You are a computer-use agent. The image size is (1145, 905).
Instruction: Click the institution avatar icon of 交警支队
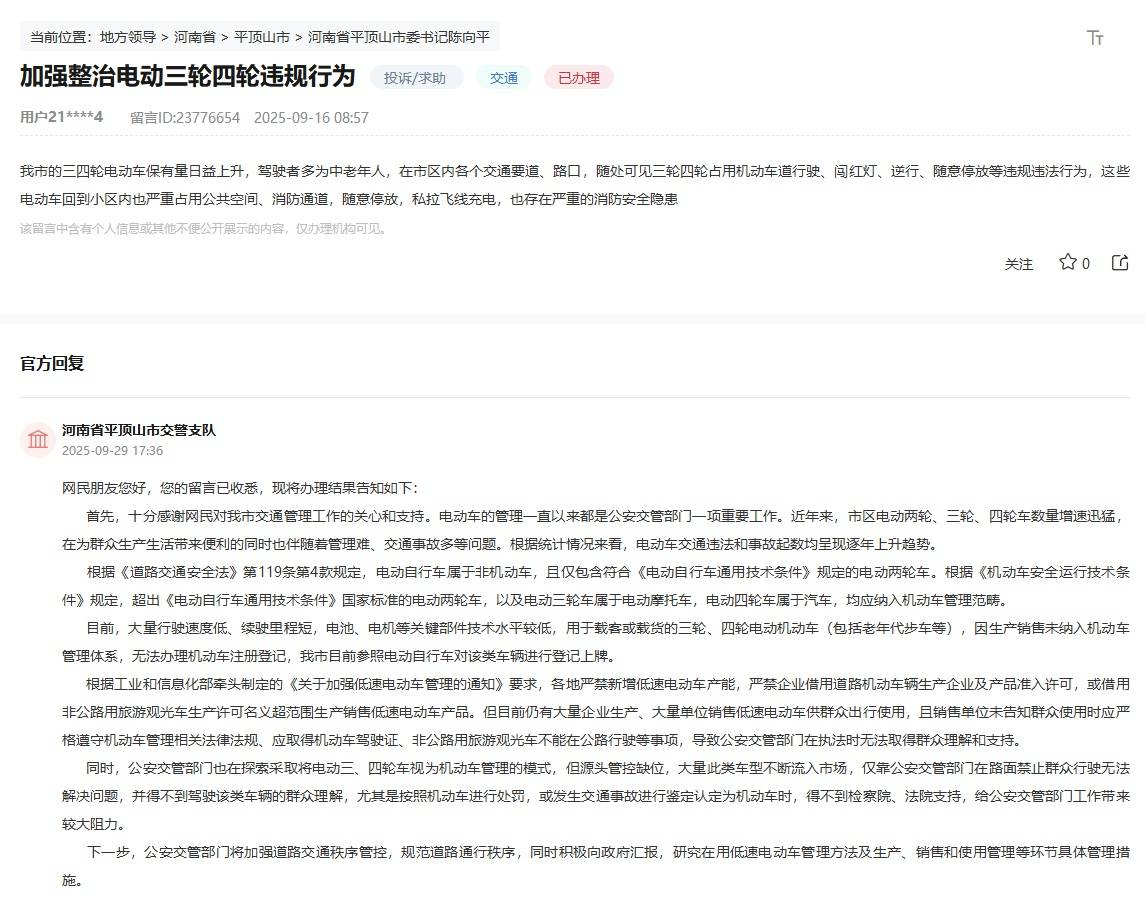coord(38,440)
